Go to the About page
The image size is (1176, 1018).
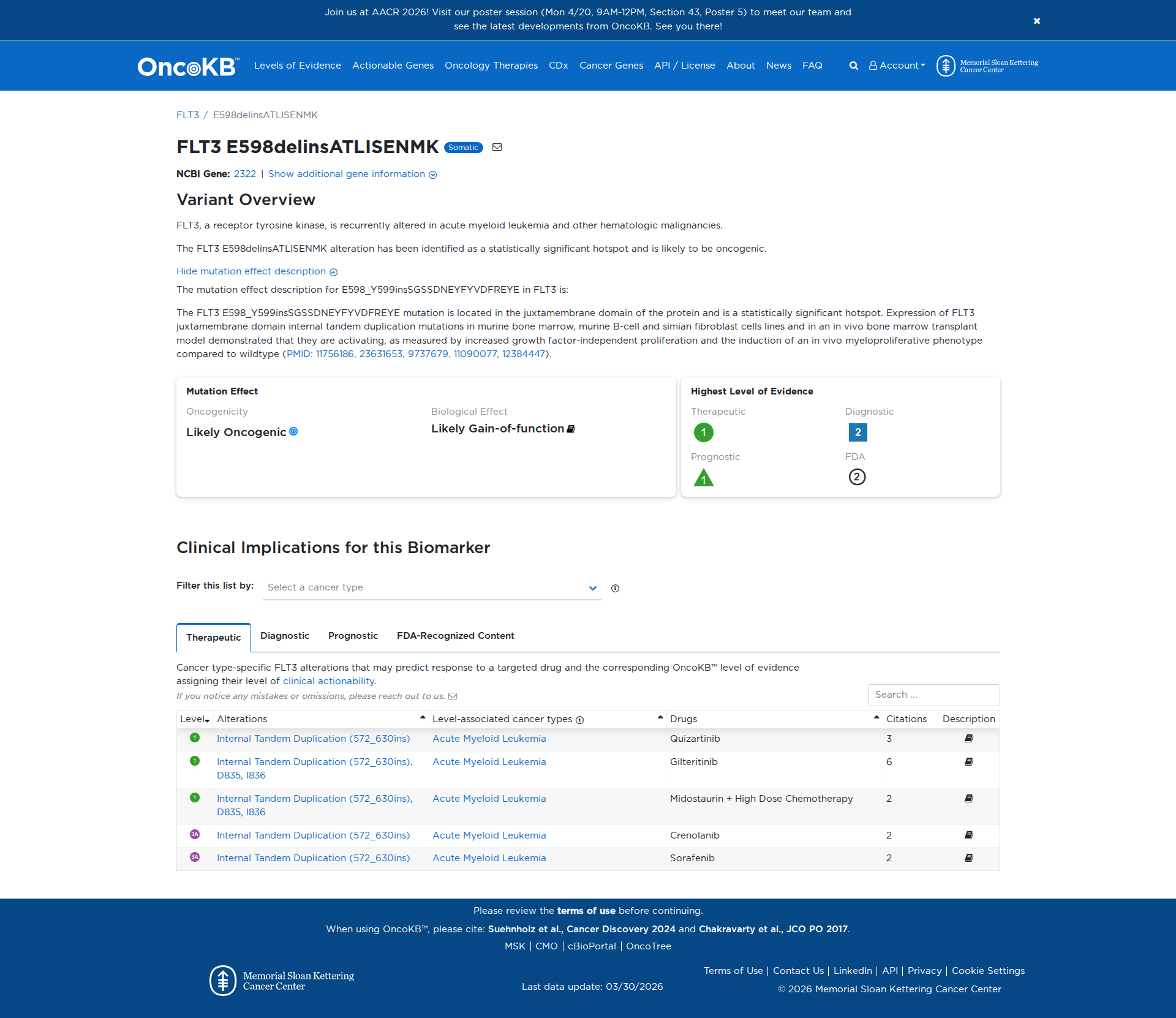[x=741, y=66]
